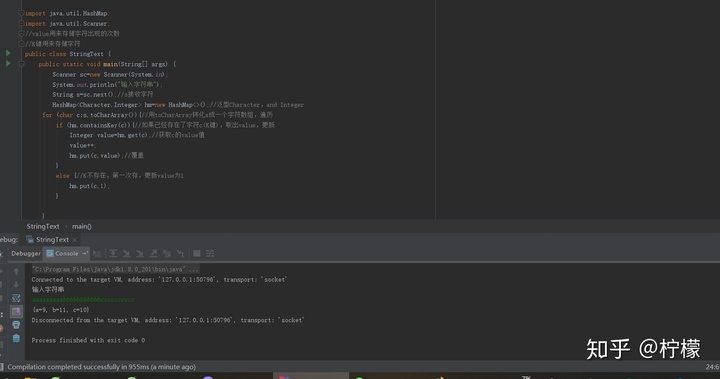Click 'Integer value=hm.get(c)' code line
The image size is (720, 379).
point(137,135)
